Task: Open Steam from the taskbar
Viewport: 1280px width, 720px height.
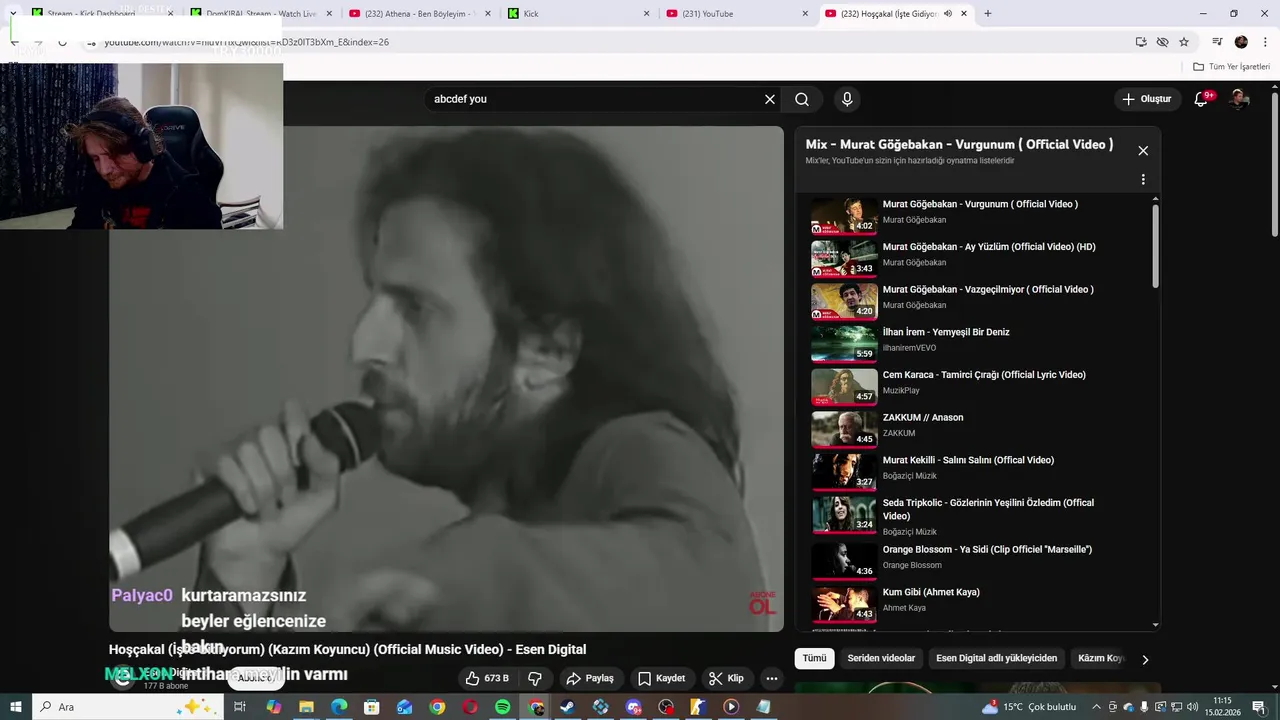Action: click(567, 707)
